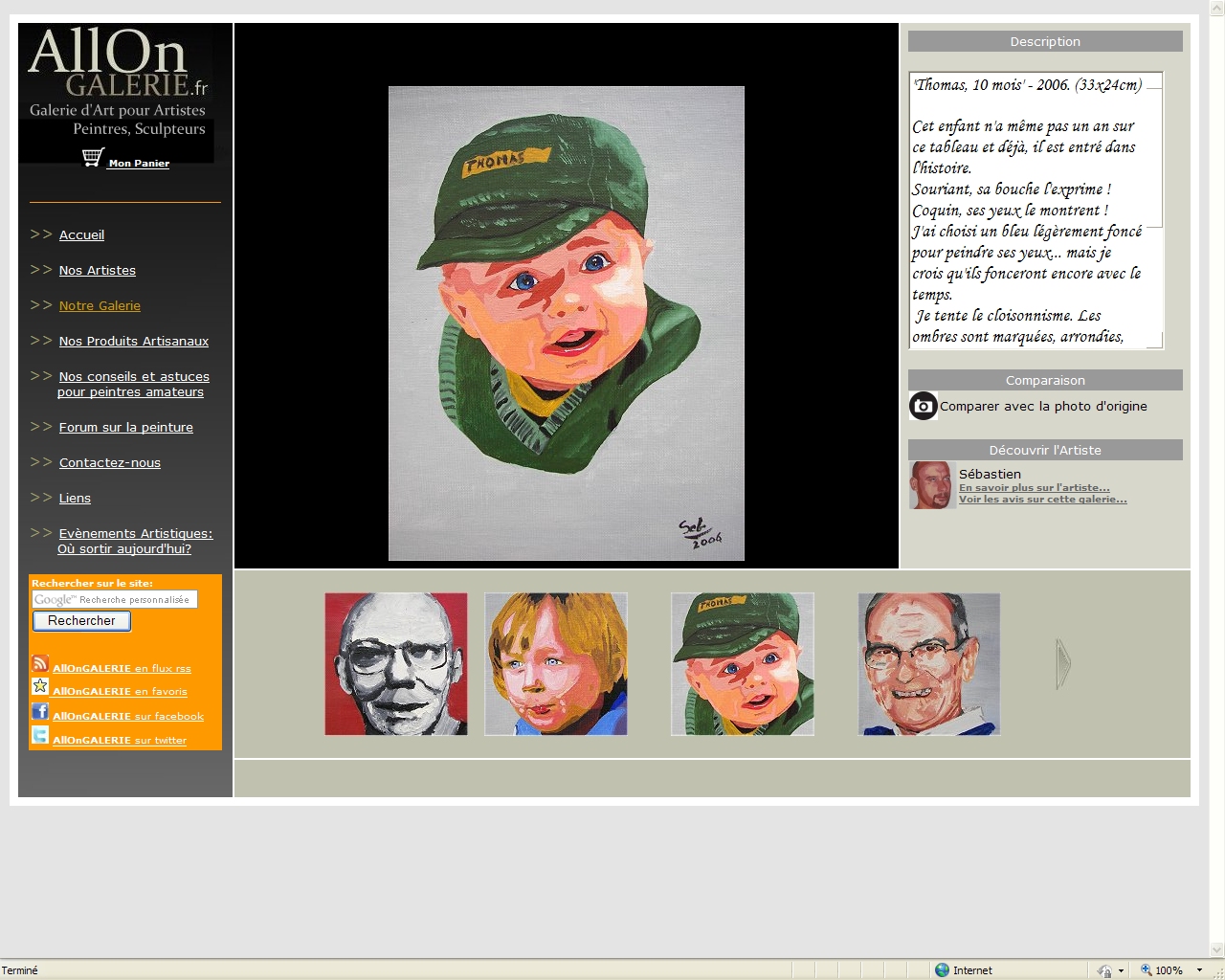Click the Facebook icon in sidebar
1225x980 pixels.
(40, 711)
